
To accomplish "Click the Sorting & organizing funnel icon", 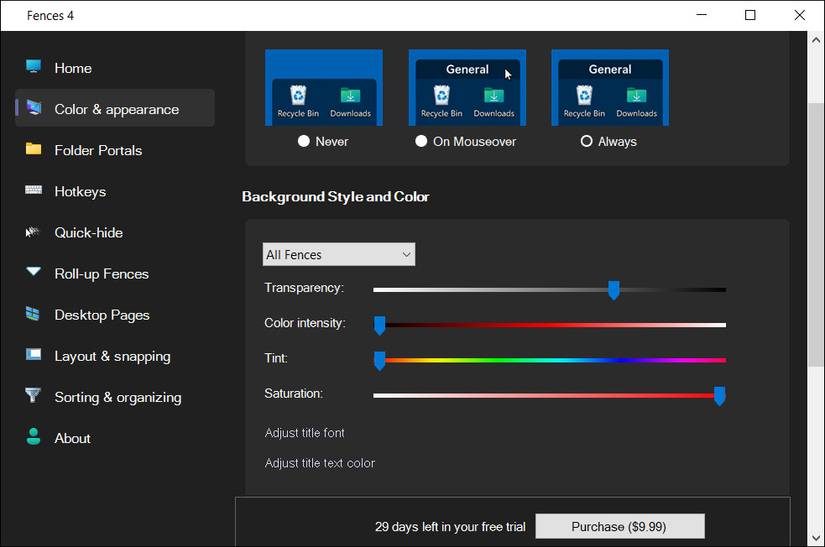I will tap(34, 396).
